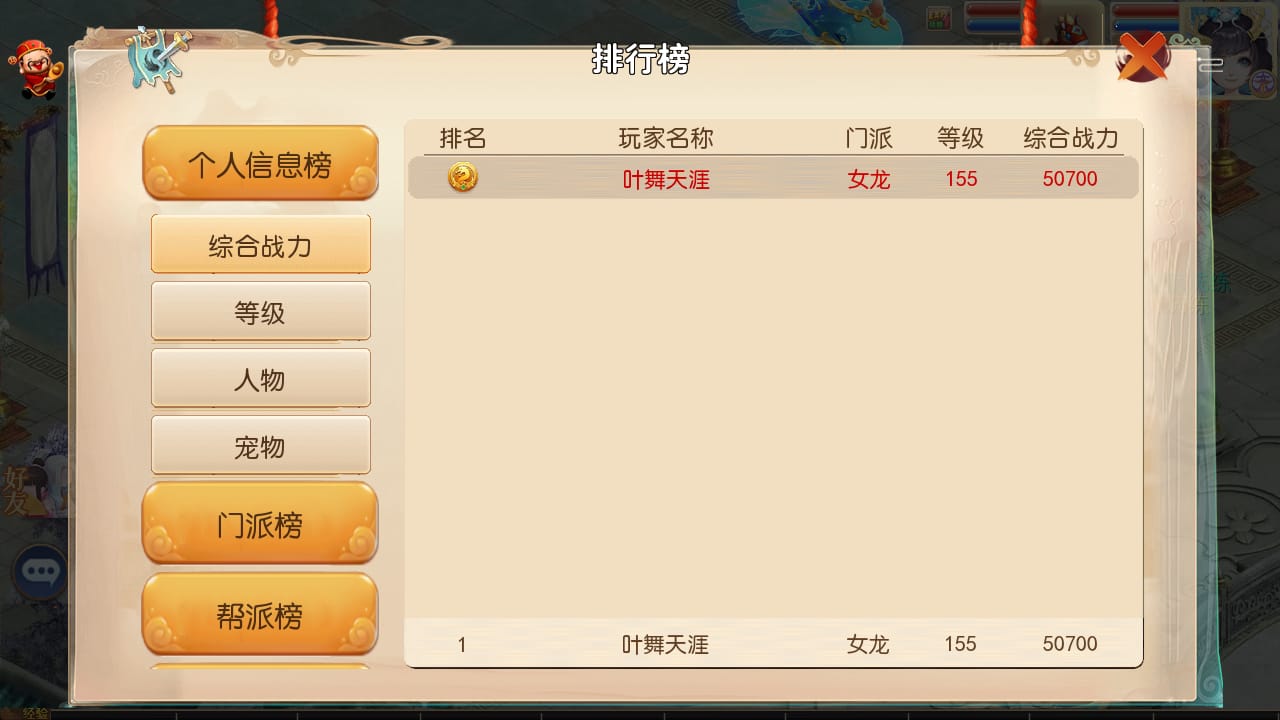Screen dimensions: 1280x720
Task: Switch to the 等级 ranking tab
Action: pyautogui.click(x=261, y=312)
